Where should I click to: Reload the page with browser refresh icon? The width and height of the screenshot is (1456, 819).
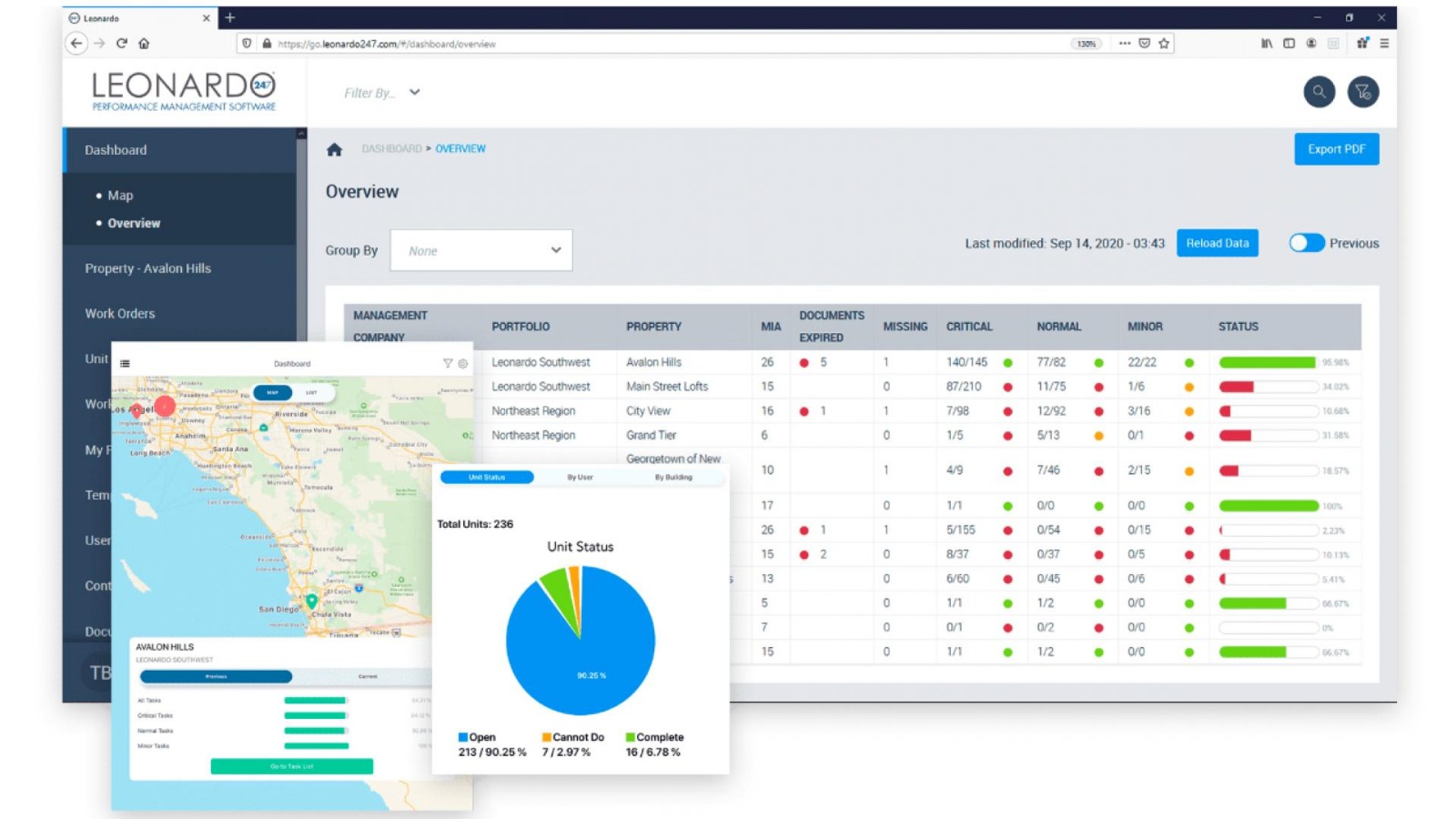point(122,43)
